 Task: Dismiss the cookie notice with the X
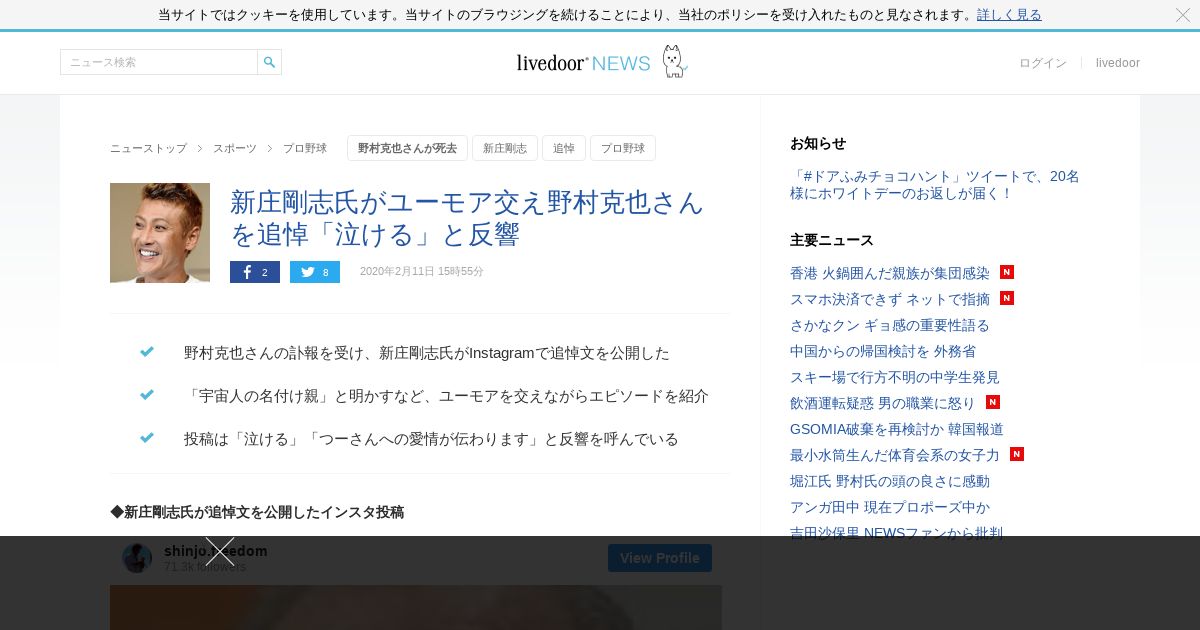[x=1183, y=15]
